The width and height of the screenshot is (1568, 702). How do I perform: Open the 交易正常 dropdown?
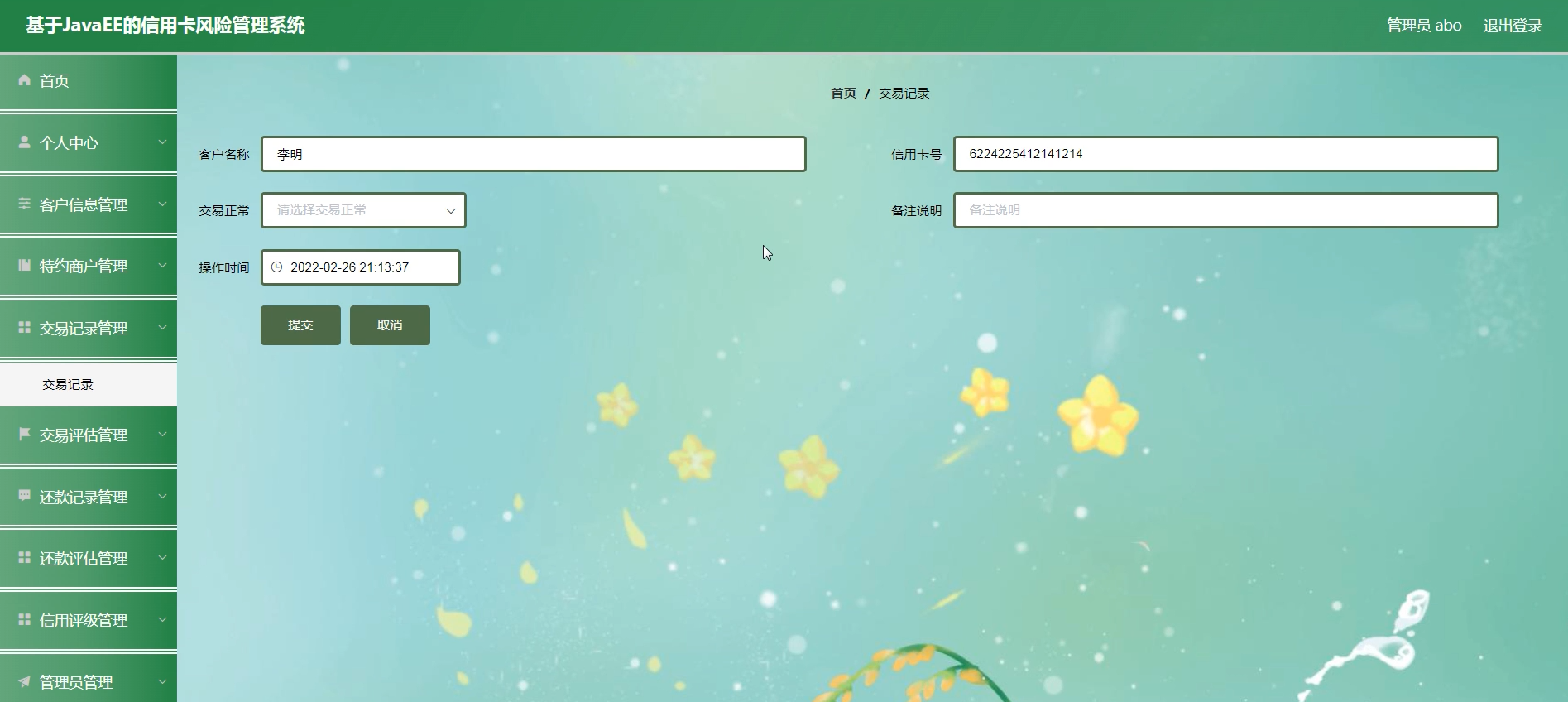tap(363, 210)
